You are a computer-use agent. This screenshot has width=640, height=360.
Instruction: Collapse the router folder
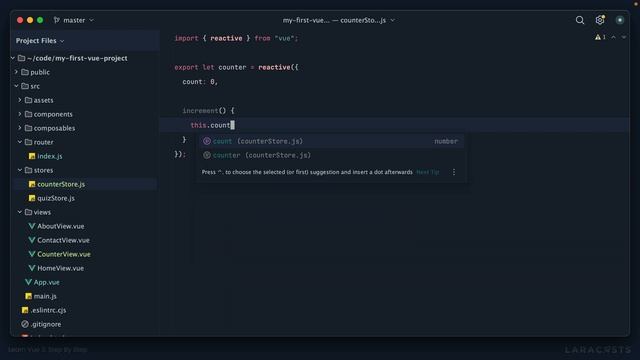click(20, 142)
